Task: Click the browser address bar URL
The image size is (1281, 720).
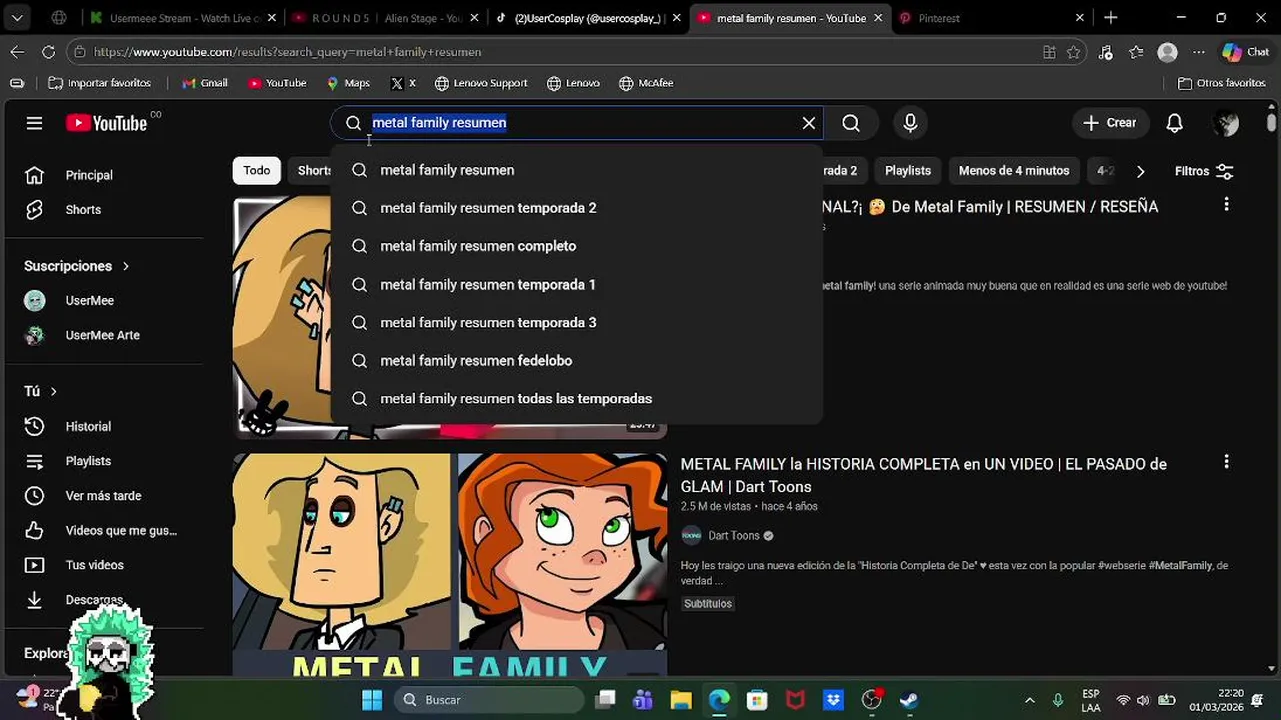Action: (288, 52)
